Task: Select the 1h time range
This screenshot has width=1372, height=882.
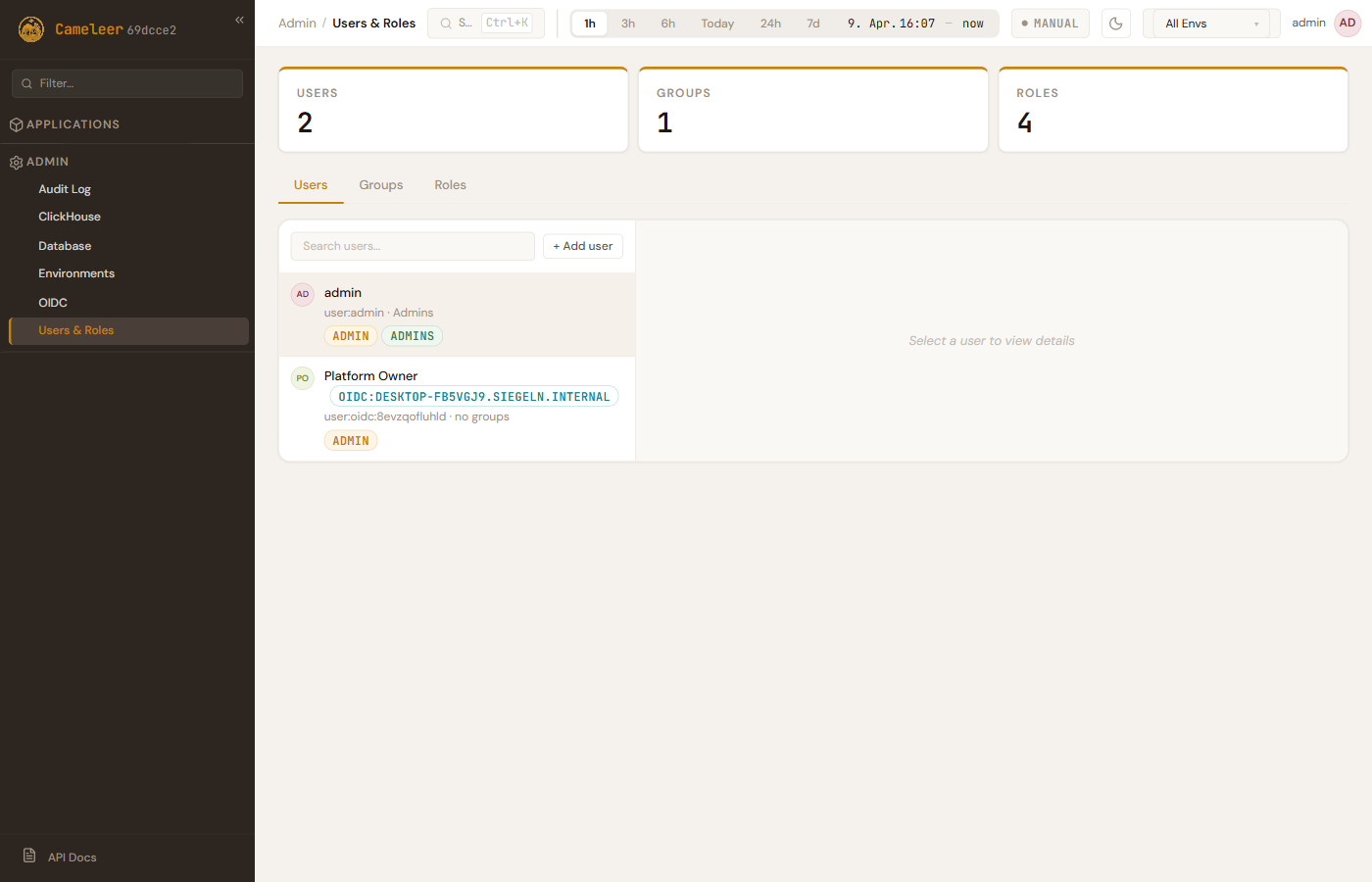Action: (x=590, y=24)
